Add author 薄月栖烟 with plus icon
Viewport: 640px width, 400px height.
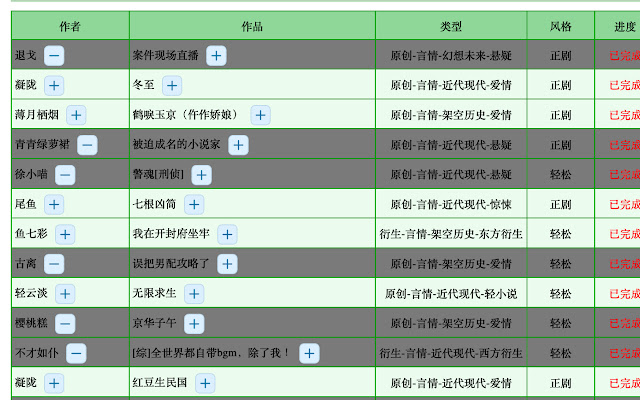tap(76, 115)
